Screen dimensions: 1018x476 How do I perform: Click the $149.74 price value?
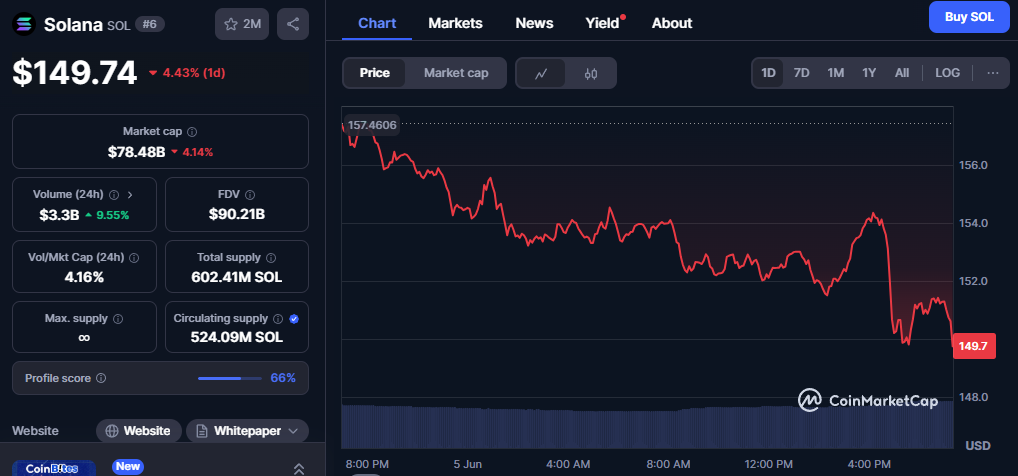point(75,73)
